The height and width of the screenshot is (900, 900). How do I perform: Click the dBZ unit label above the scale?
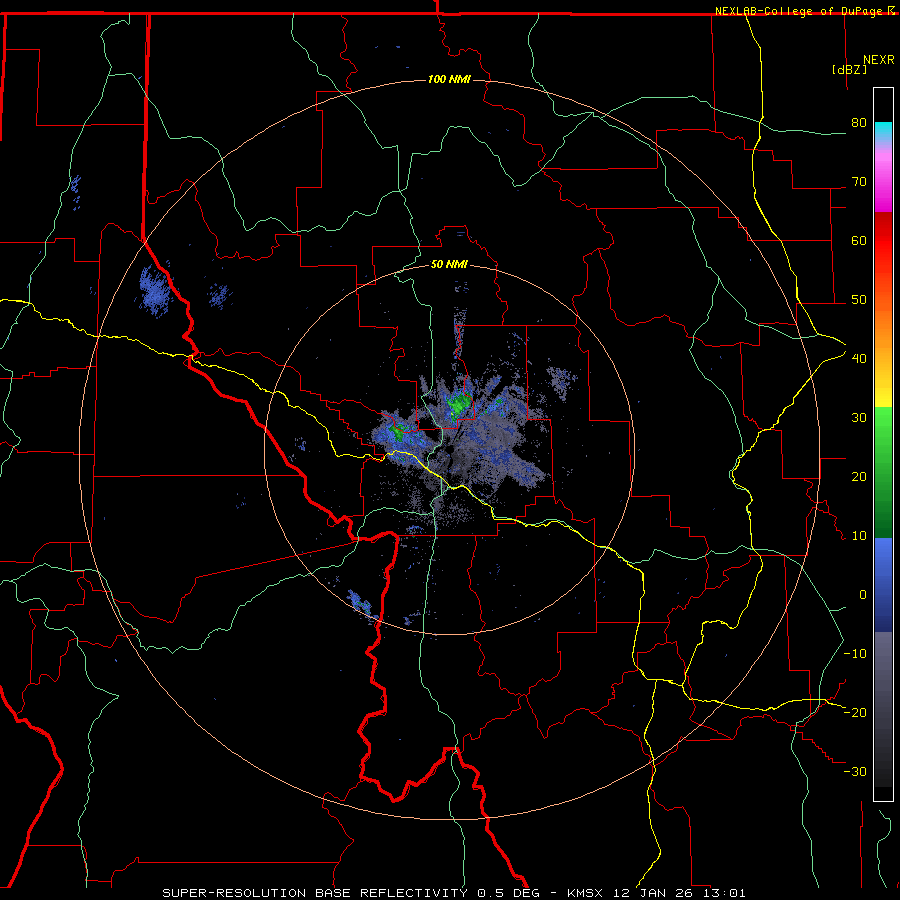point(849,70)
